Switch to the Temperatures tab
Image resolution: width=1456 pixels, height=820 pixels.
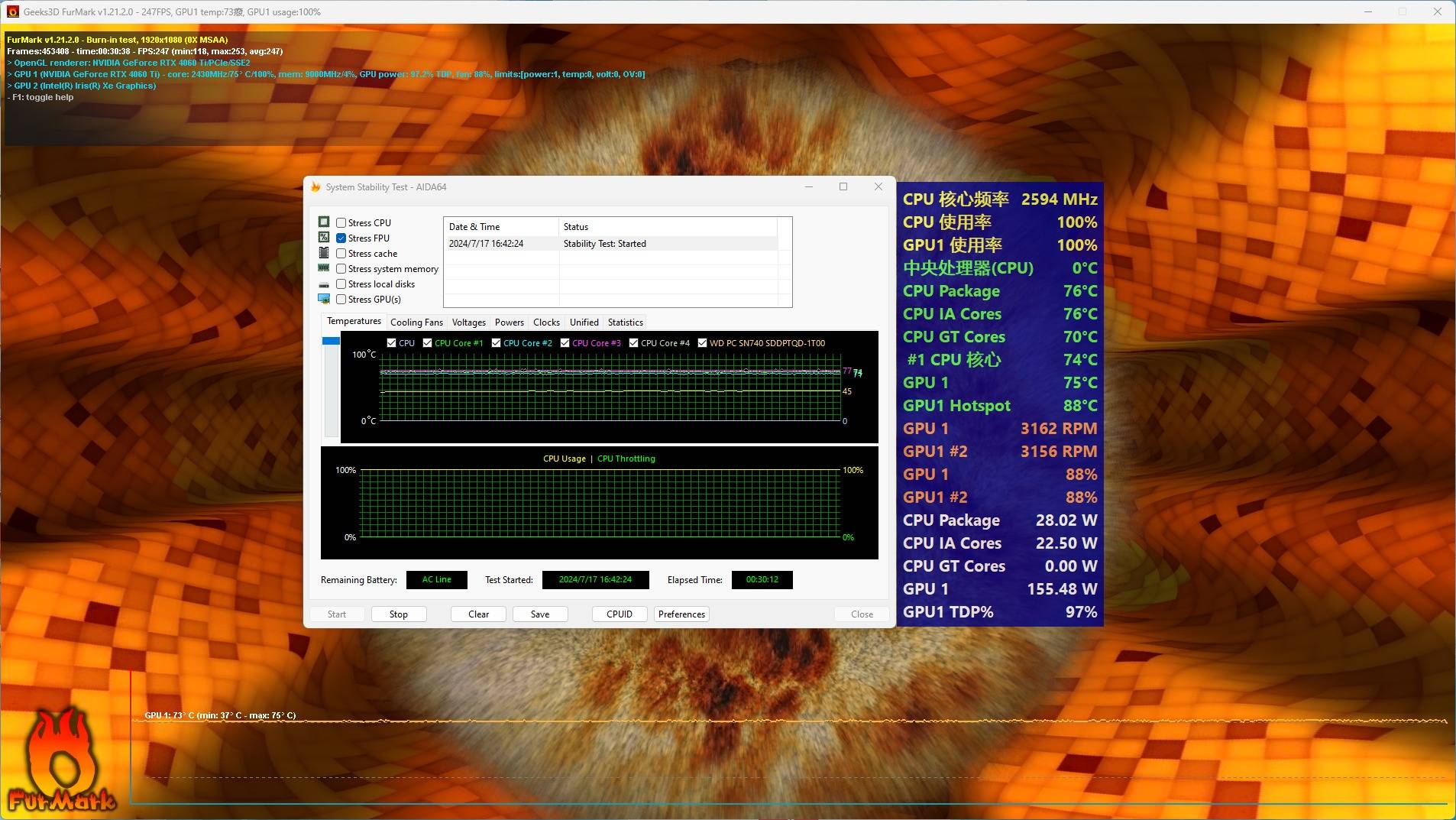point(354,322)
